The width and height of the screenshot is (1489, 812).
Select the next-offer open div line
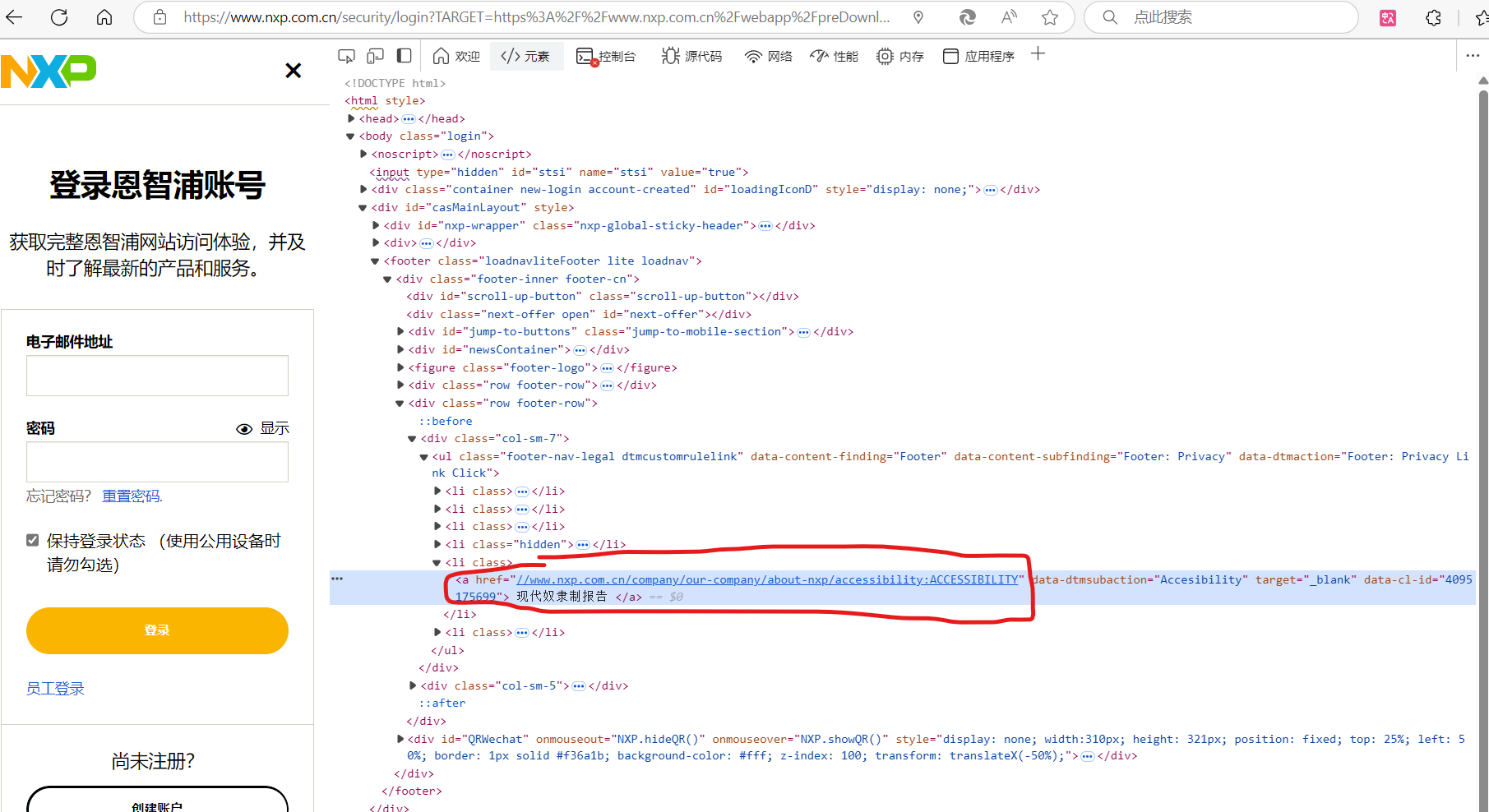click(x=579, y=314)
